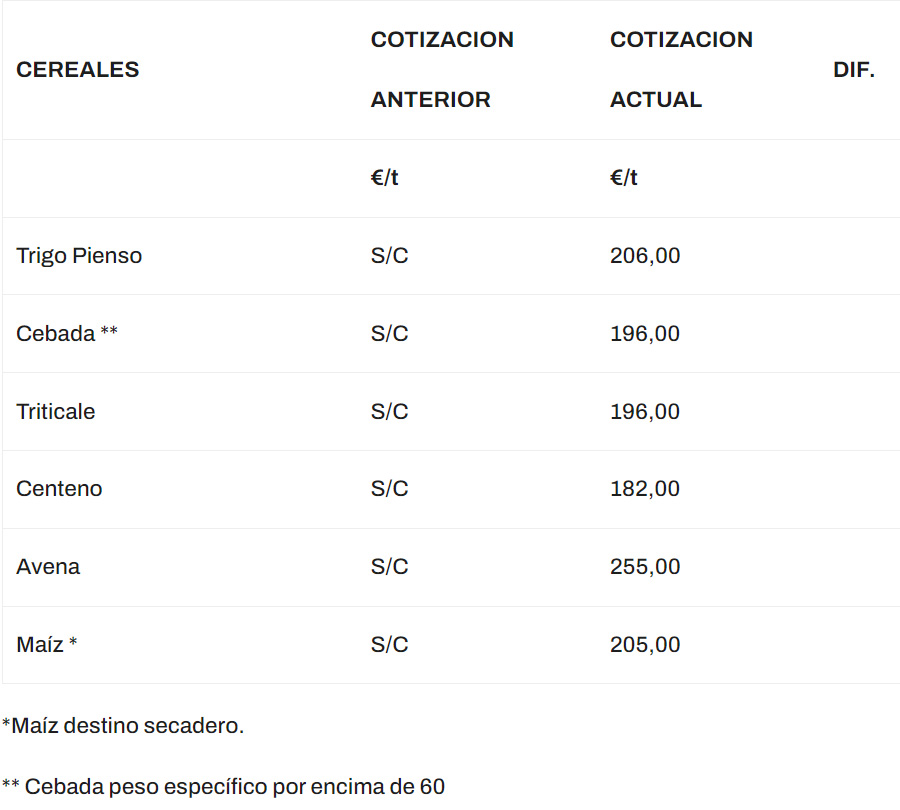Select Cebada's current price 196,00
Image resolution: width=900 pixels, height=810 pixels.
tap(645, 334)
